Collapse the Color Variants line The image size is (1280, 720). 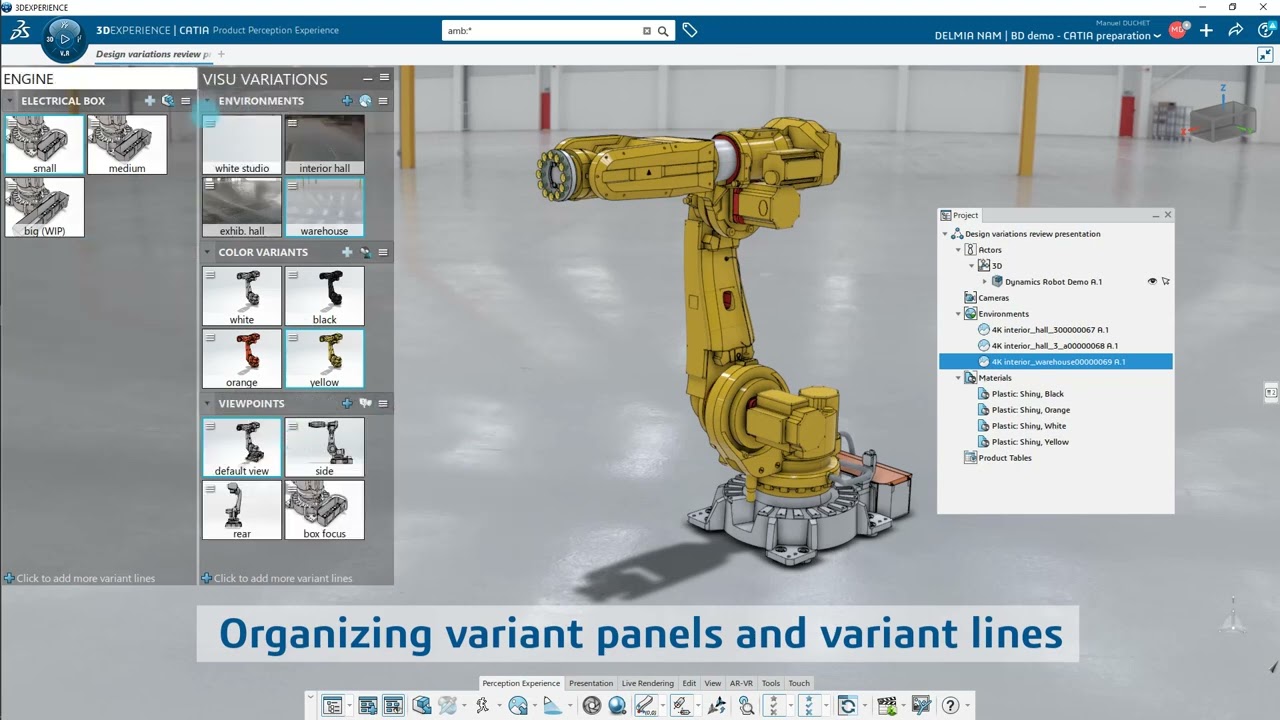207,252
